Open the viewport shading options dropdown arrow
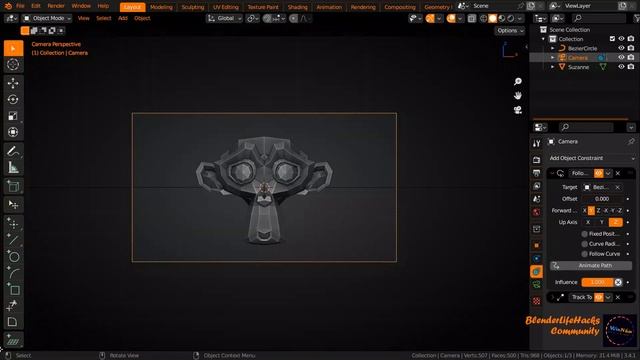The width and height of the screenshot is (640, 360). pos(520,18)
